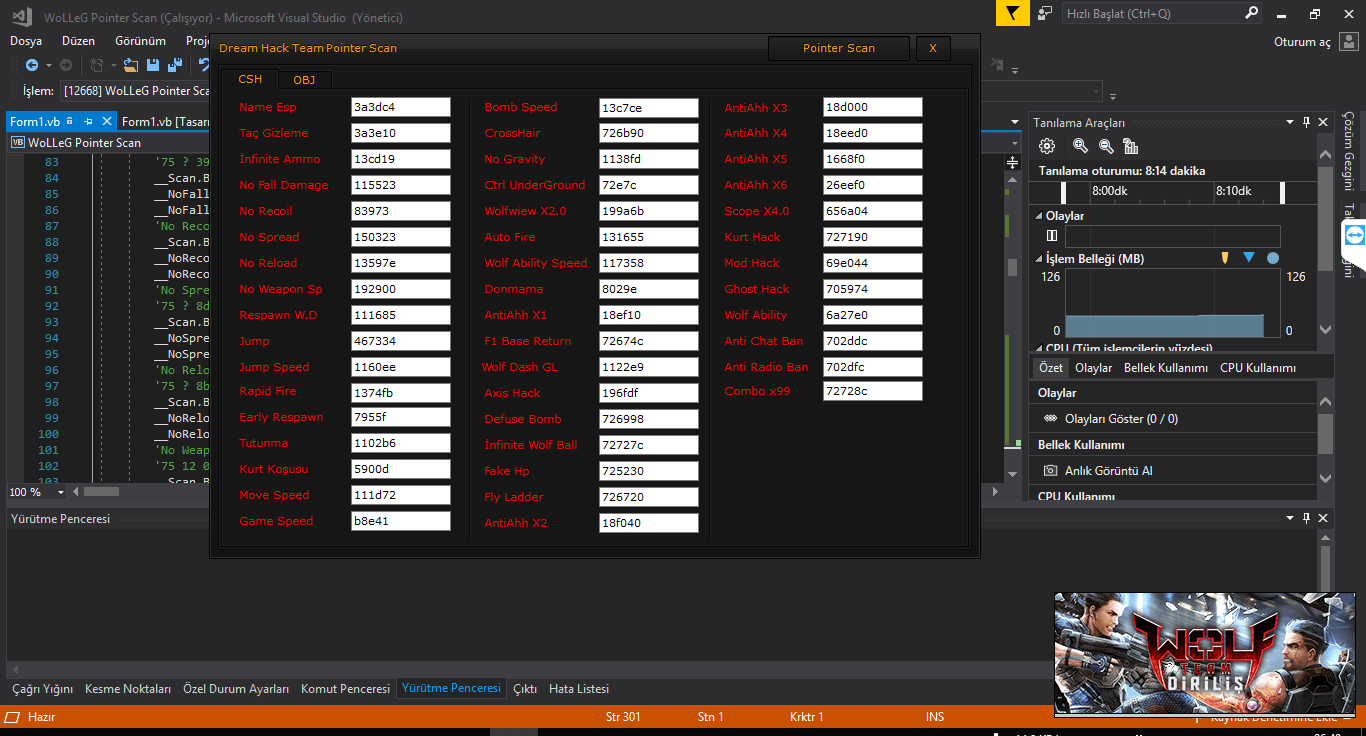Click the Pointer Scan button
The width and height of the screenshot is (1366, 736).
[839, 48]
